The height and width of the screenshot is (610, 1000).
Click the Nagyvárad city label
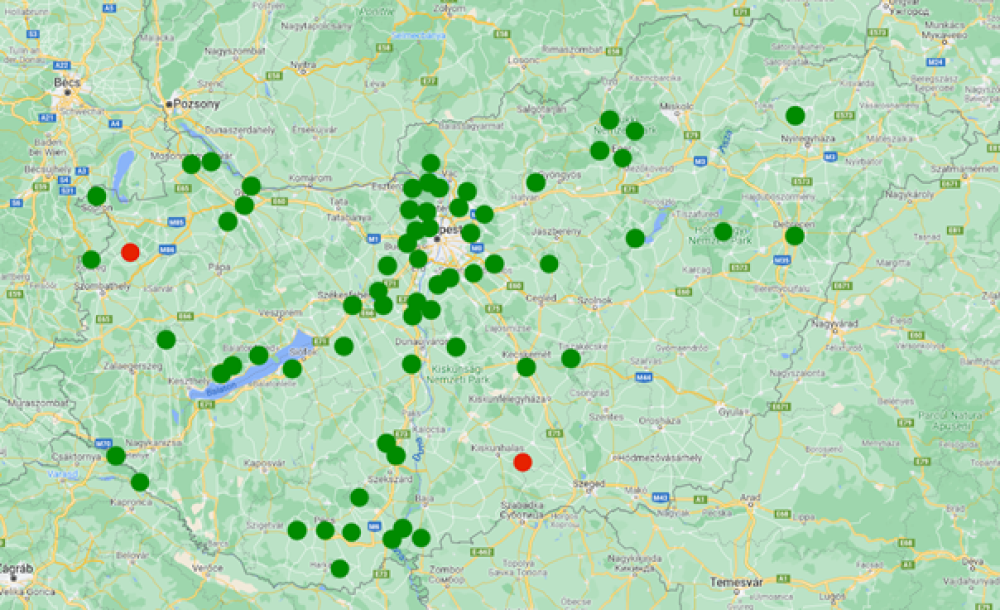834,324
